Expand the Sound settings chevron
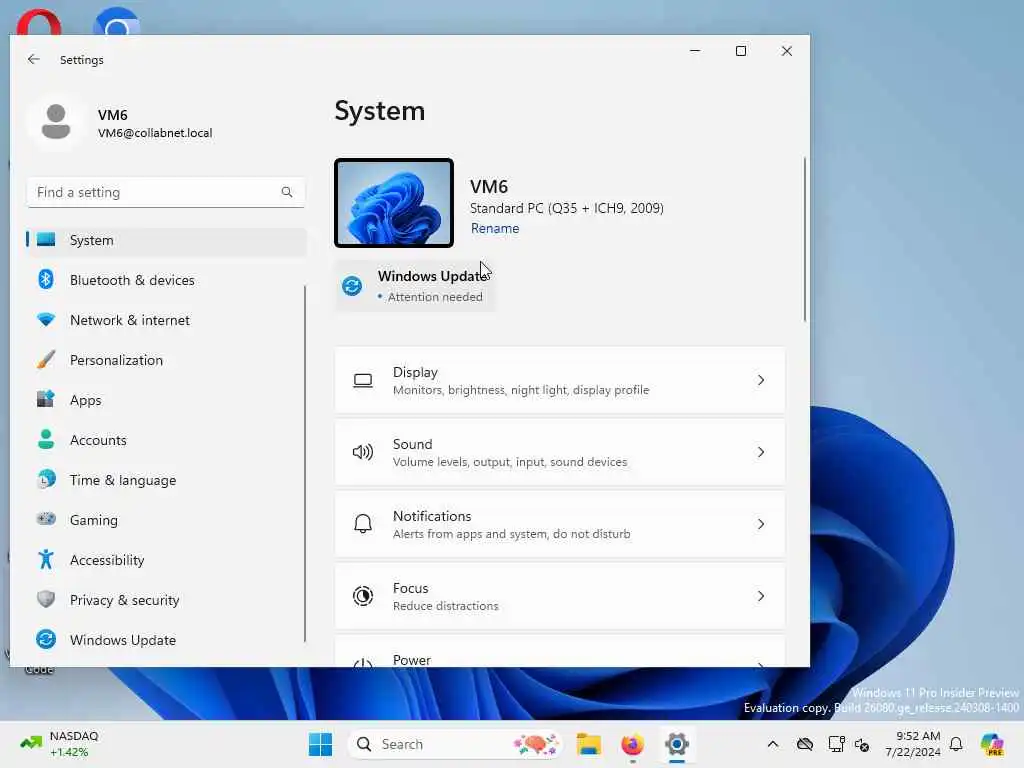The height and width of the screenshot is (768, 1024). (x=761, y=452)
